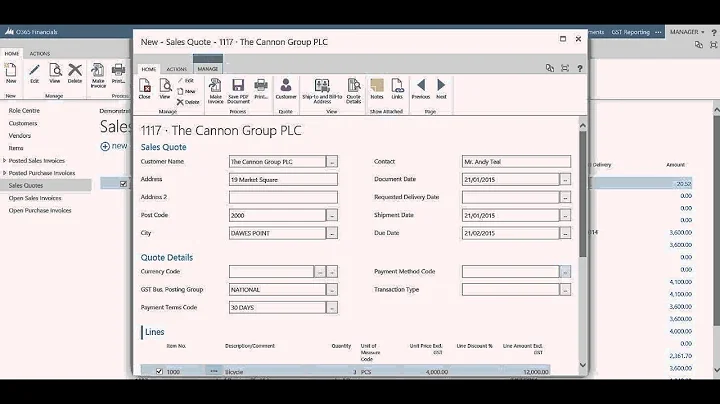Click Print icon in Sales Quote ribbon
720x404 pixels.
[261, 89]
